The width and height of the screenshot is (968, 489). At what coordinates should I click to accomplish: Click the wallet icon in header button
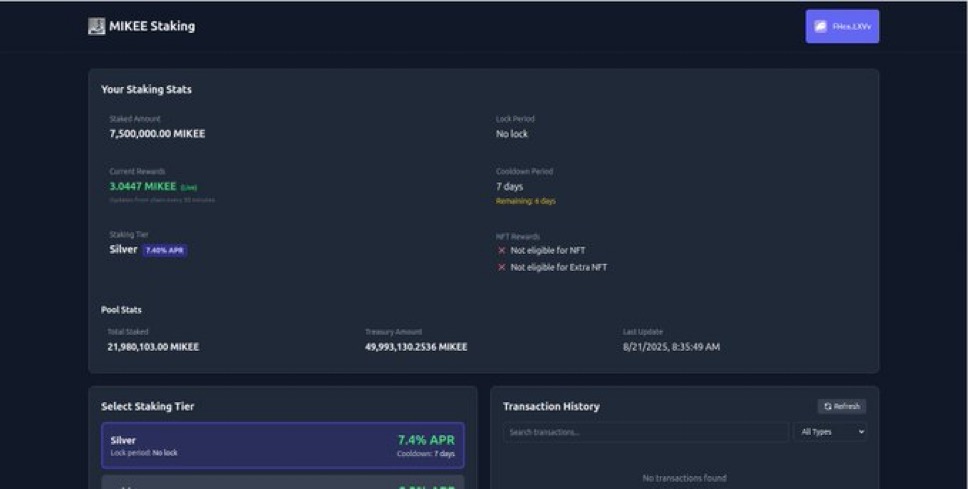tap(820, 27)
